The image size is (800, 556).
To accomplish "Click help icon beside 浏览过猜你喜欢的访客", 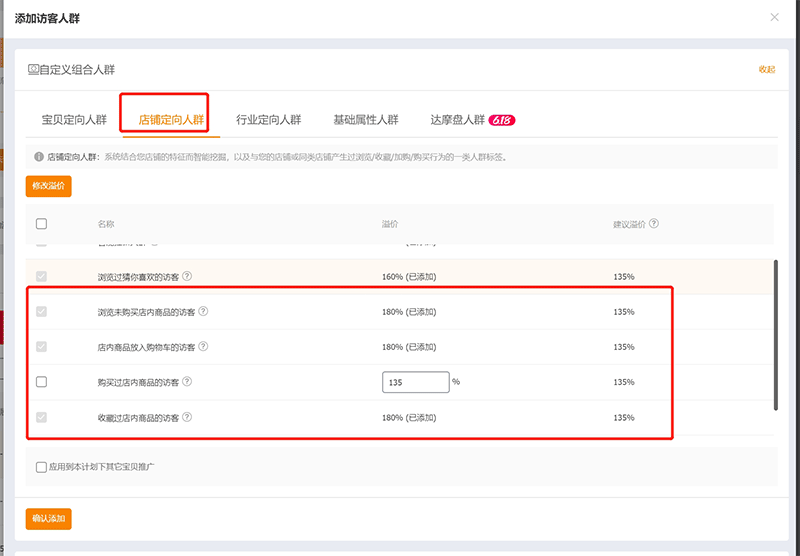I will [187, 276].
